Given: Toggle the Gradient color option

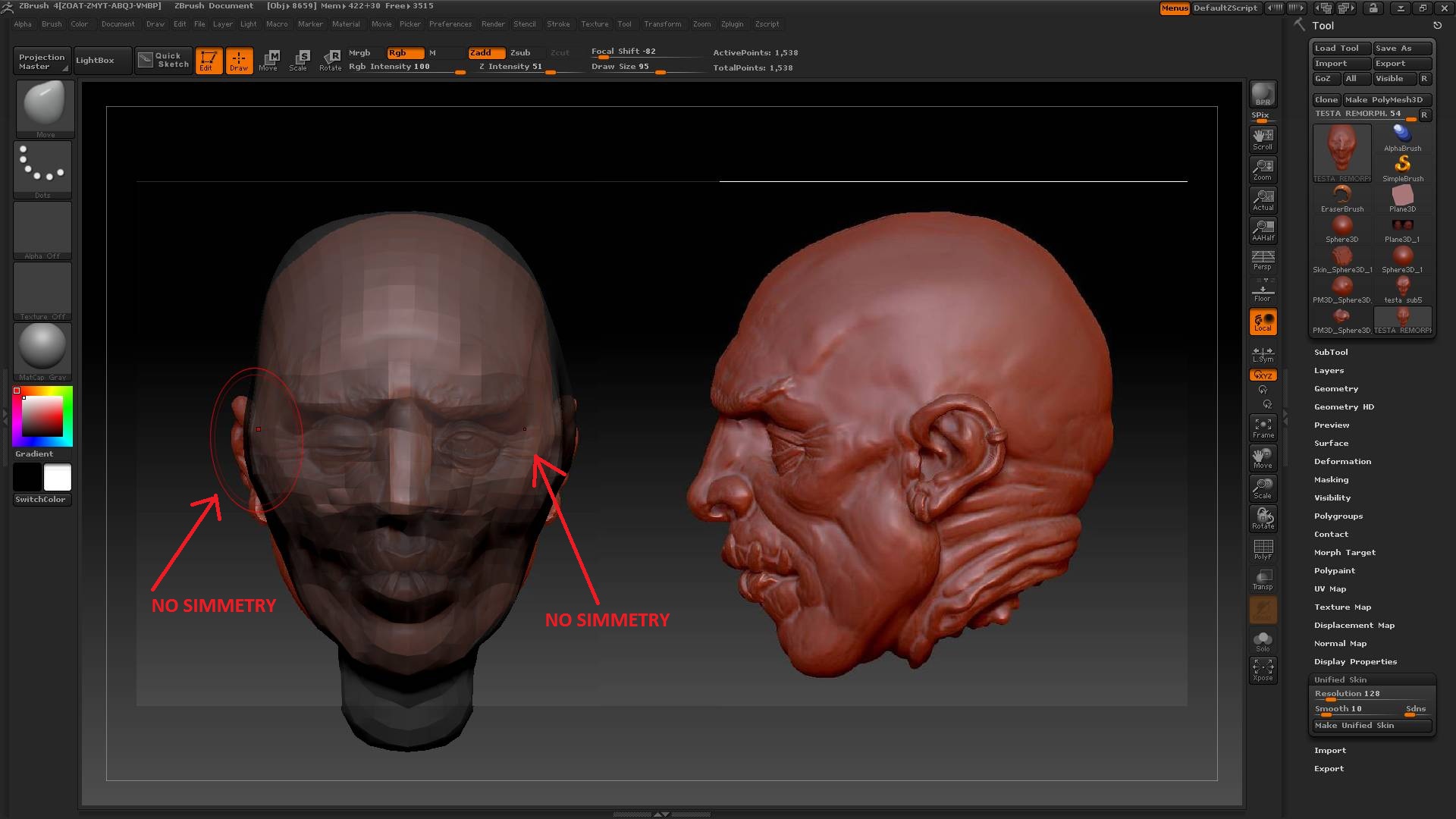Looking at the screenshot, I should coord(34,454).
